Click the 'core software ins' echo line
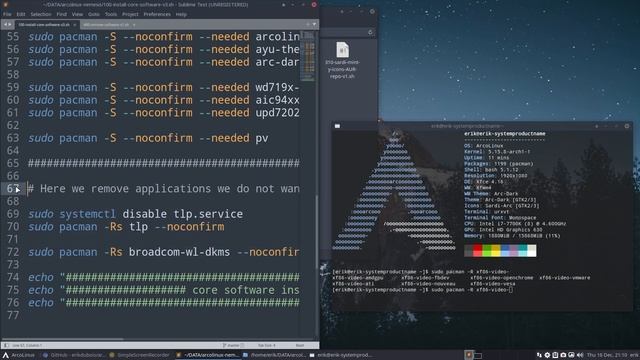 164,290
